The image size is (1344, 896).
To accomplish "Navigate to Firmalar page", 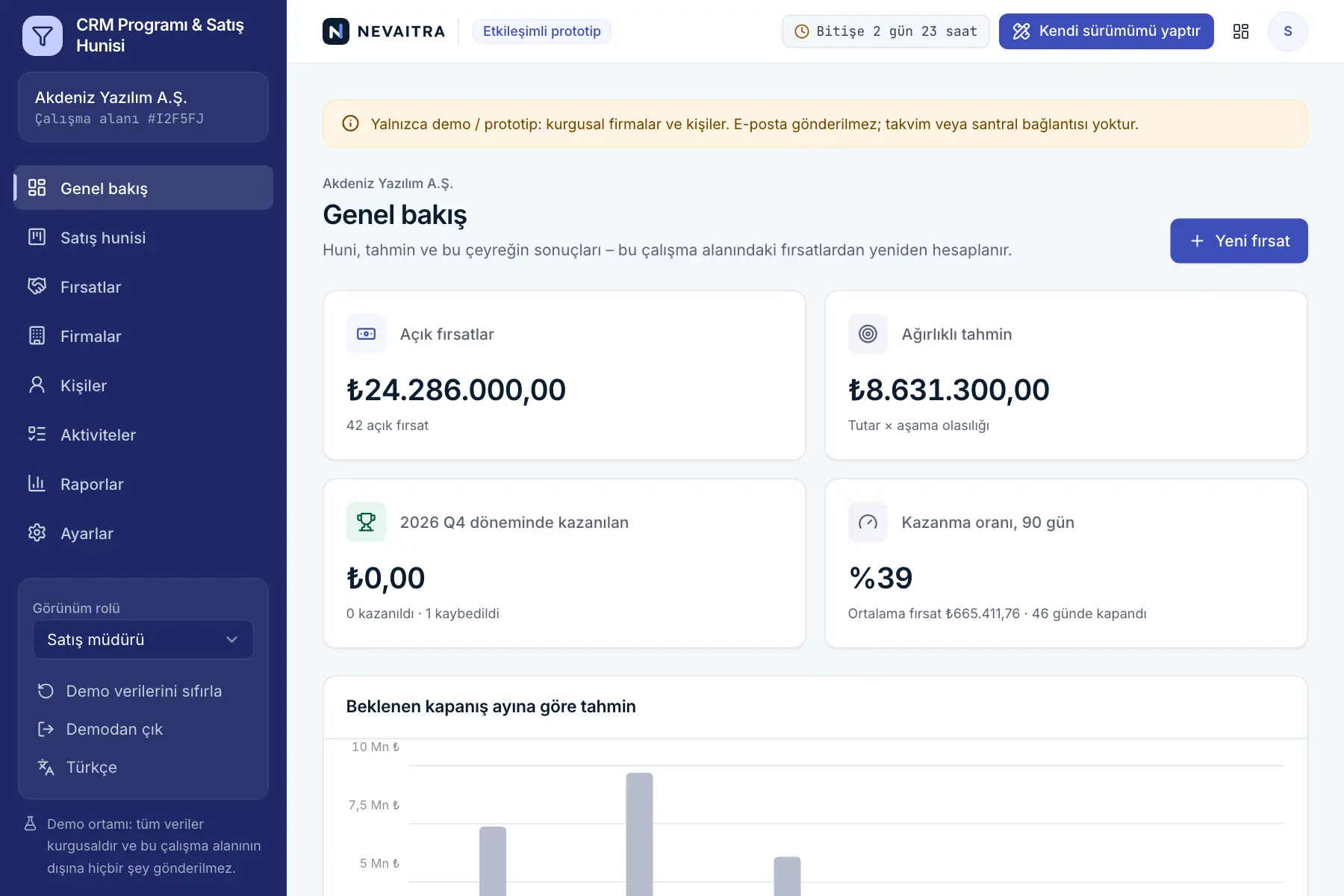I will click(x=143, y=336).
